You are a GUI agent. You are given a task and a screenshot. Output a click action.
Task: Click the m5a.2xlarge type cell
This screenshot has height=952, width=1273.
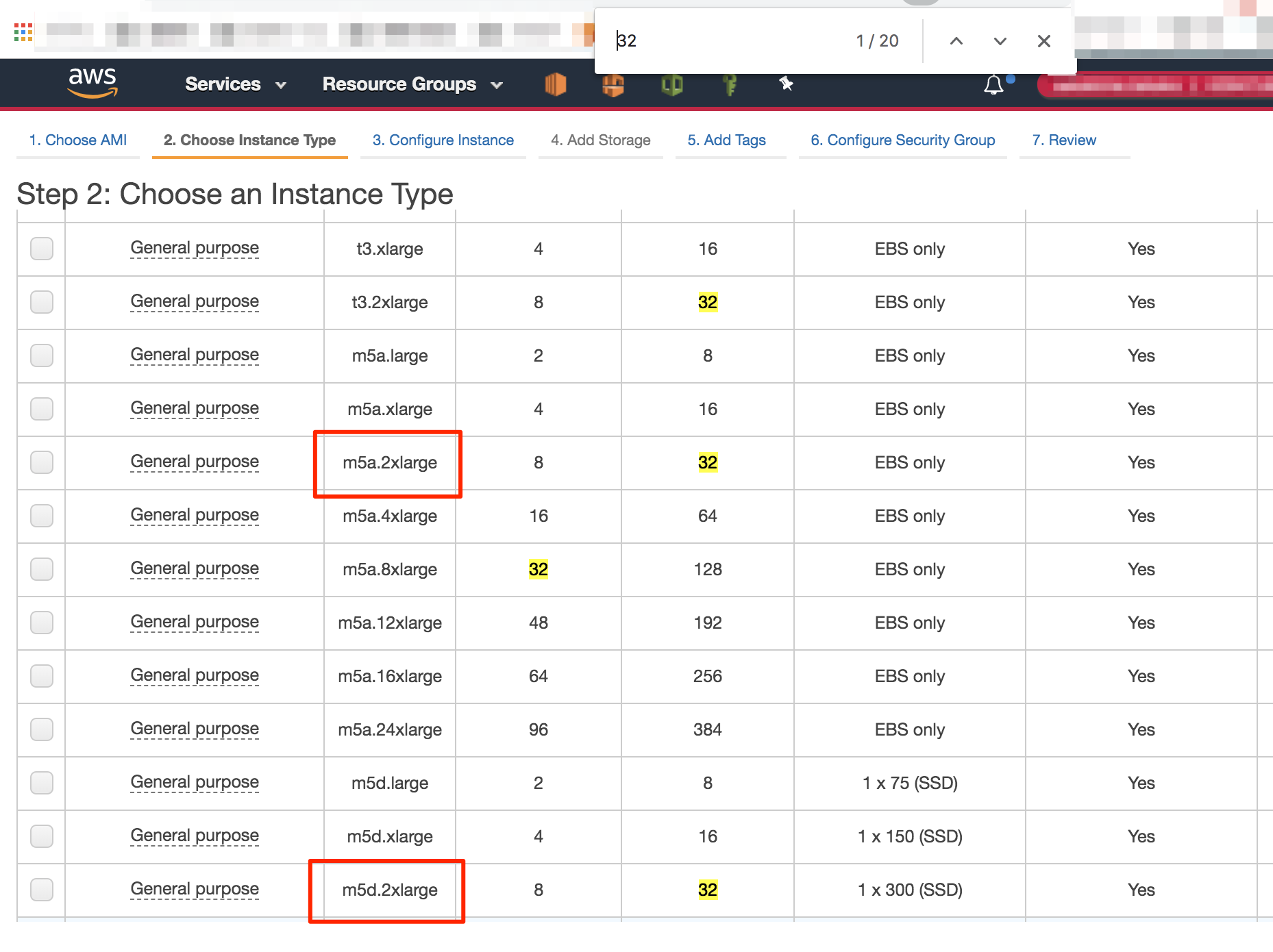pos(390,463)
